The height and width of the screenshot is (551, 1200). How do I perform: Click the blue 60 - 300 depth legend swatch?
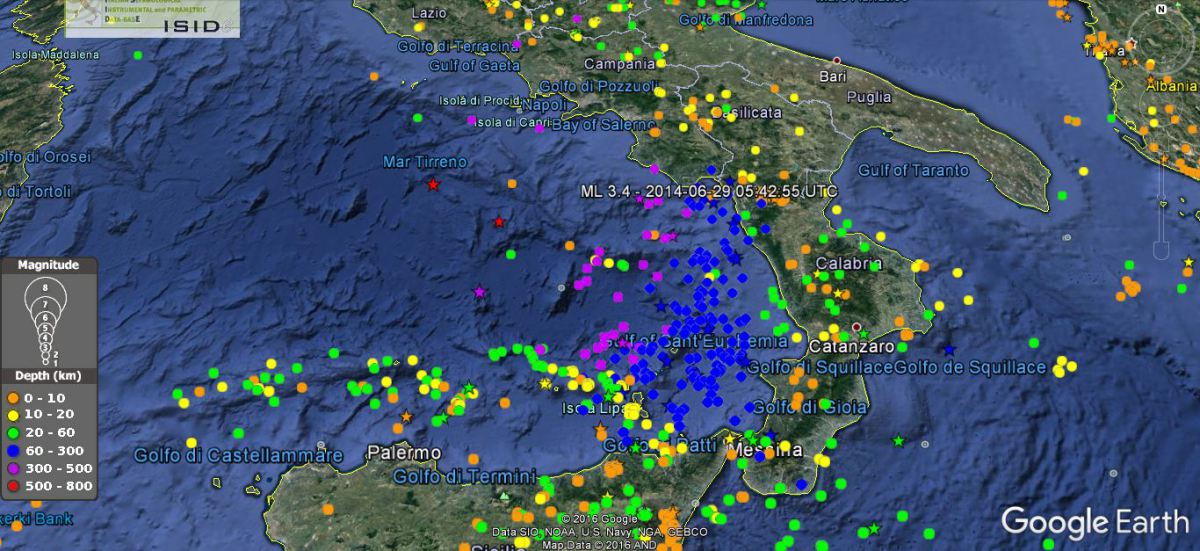(13, 449)
